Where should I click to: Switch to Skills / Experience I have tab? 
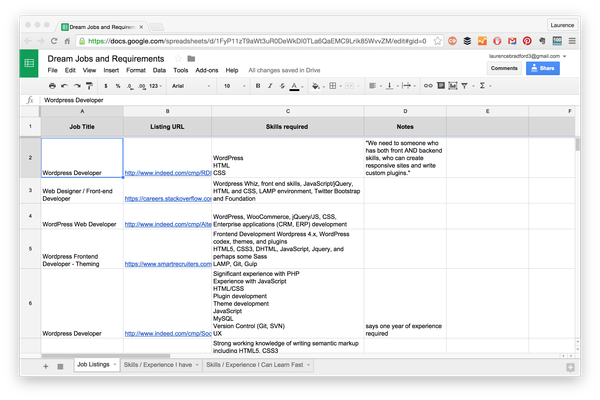[x=161, y=365]
